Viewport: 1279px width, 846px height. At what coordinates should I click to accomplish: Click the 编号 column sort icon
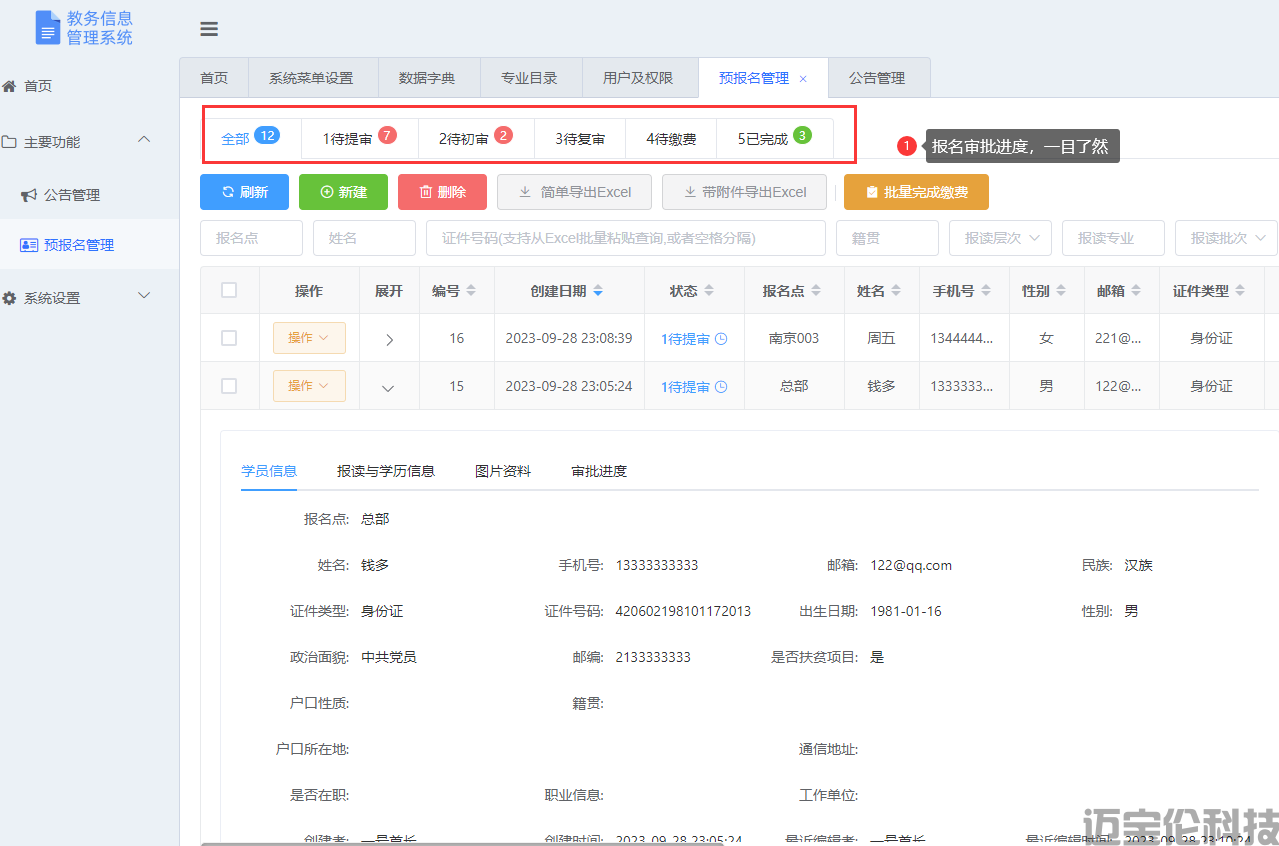472,291
